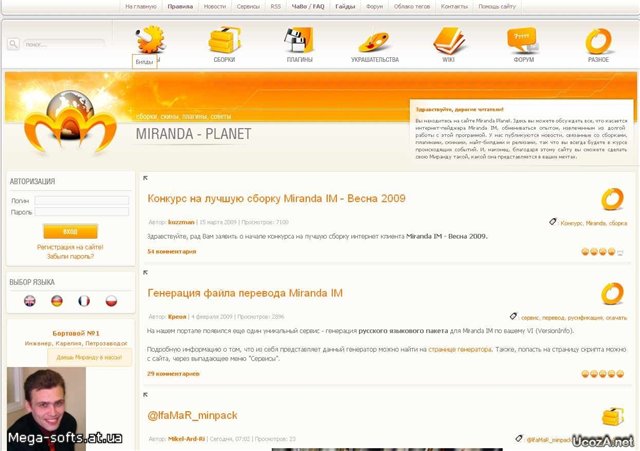Click arrow icon above Генерация файла article
640x451 pixels.
pyautogui.click(x=145, y=272)
